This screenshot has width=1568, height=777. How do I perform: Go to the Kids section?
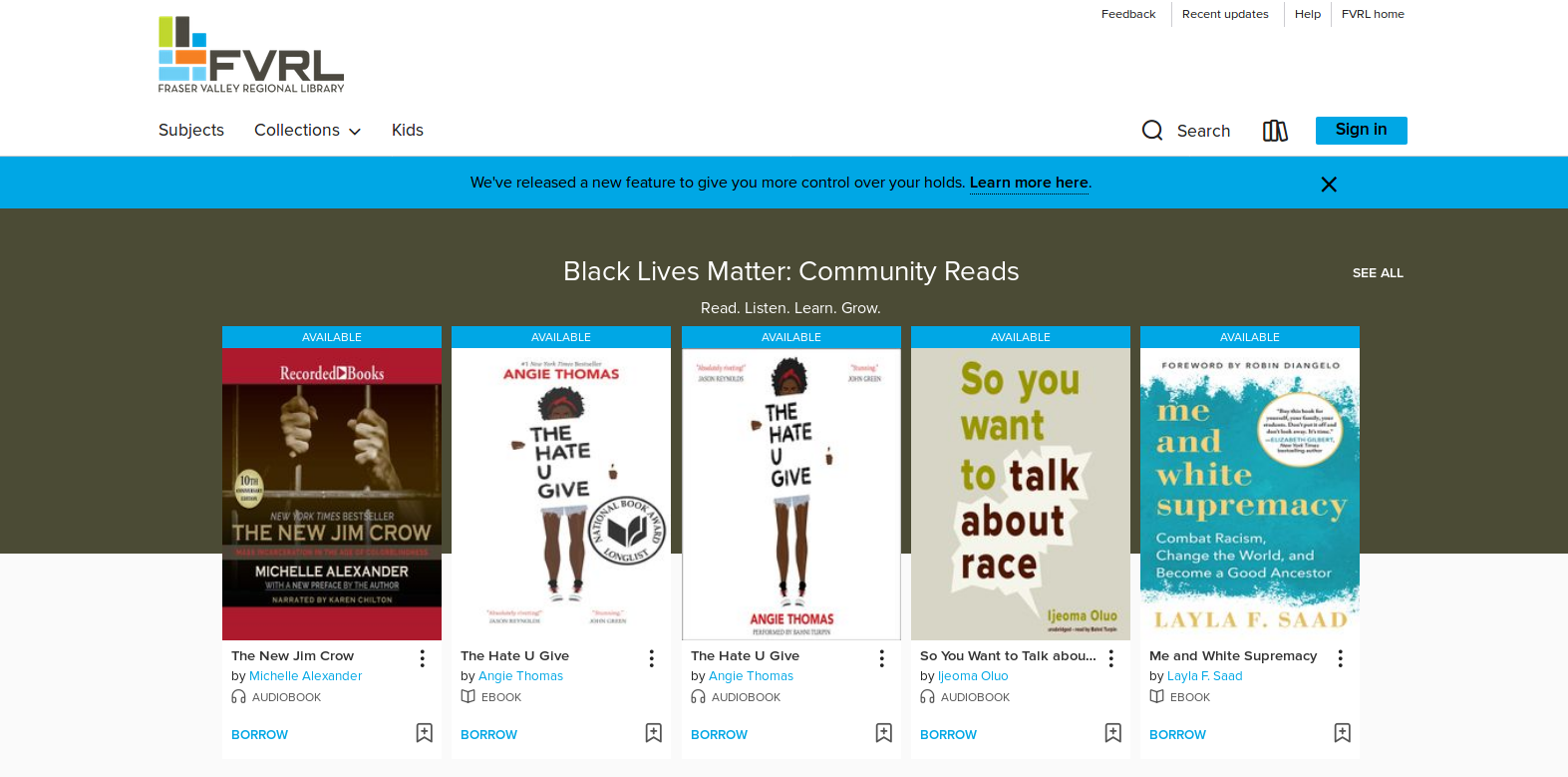point(408,131)
